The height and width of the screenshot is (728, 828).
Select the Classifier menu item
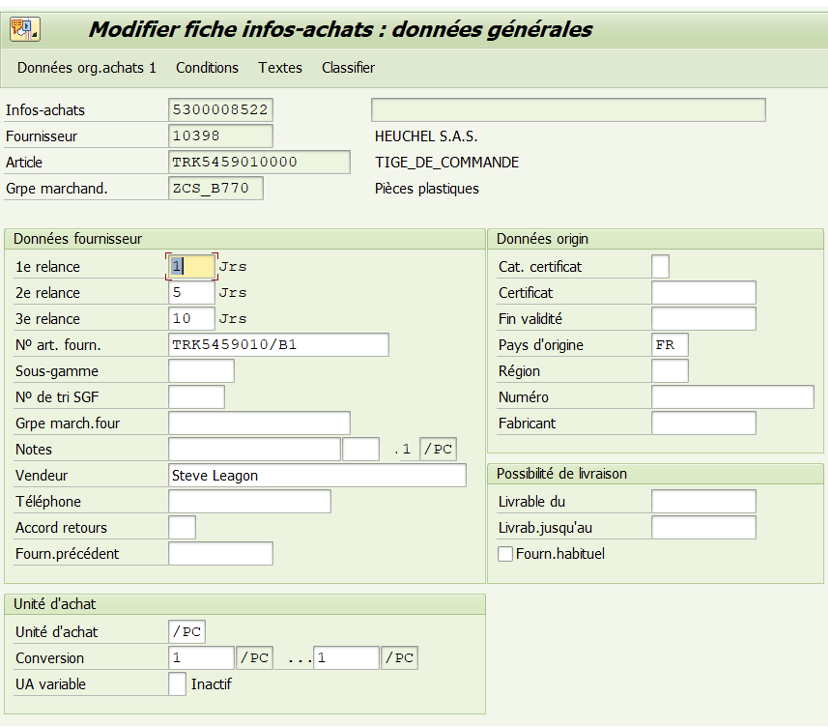click(x=348, y=68)
